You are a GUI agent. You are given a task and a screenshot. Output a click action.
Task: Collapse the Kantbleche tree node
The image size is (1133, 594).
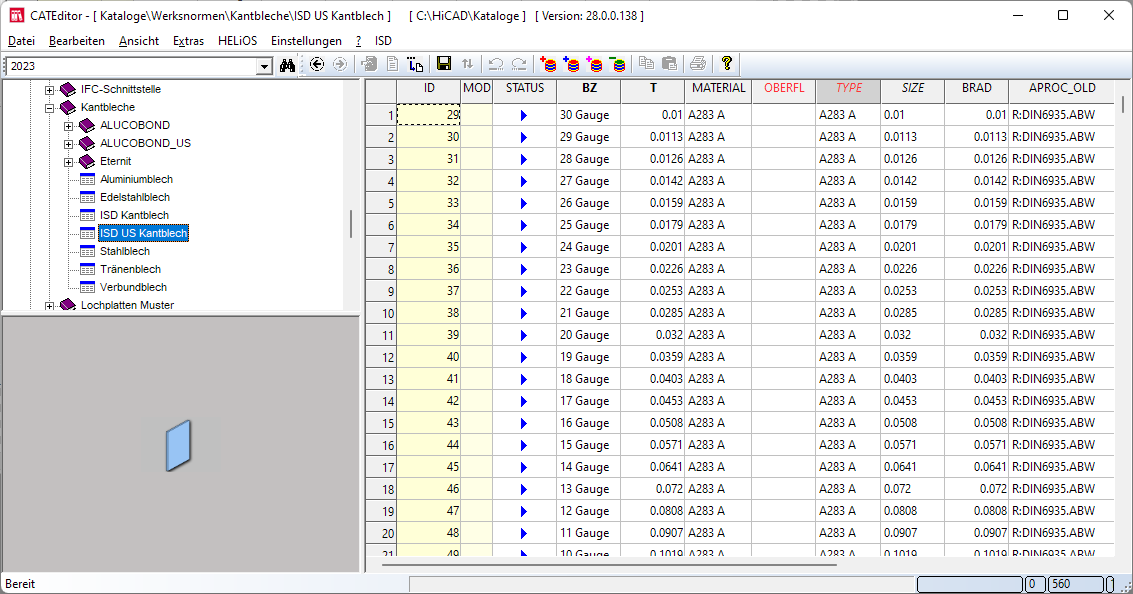[49, 108]
